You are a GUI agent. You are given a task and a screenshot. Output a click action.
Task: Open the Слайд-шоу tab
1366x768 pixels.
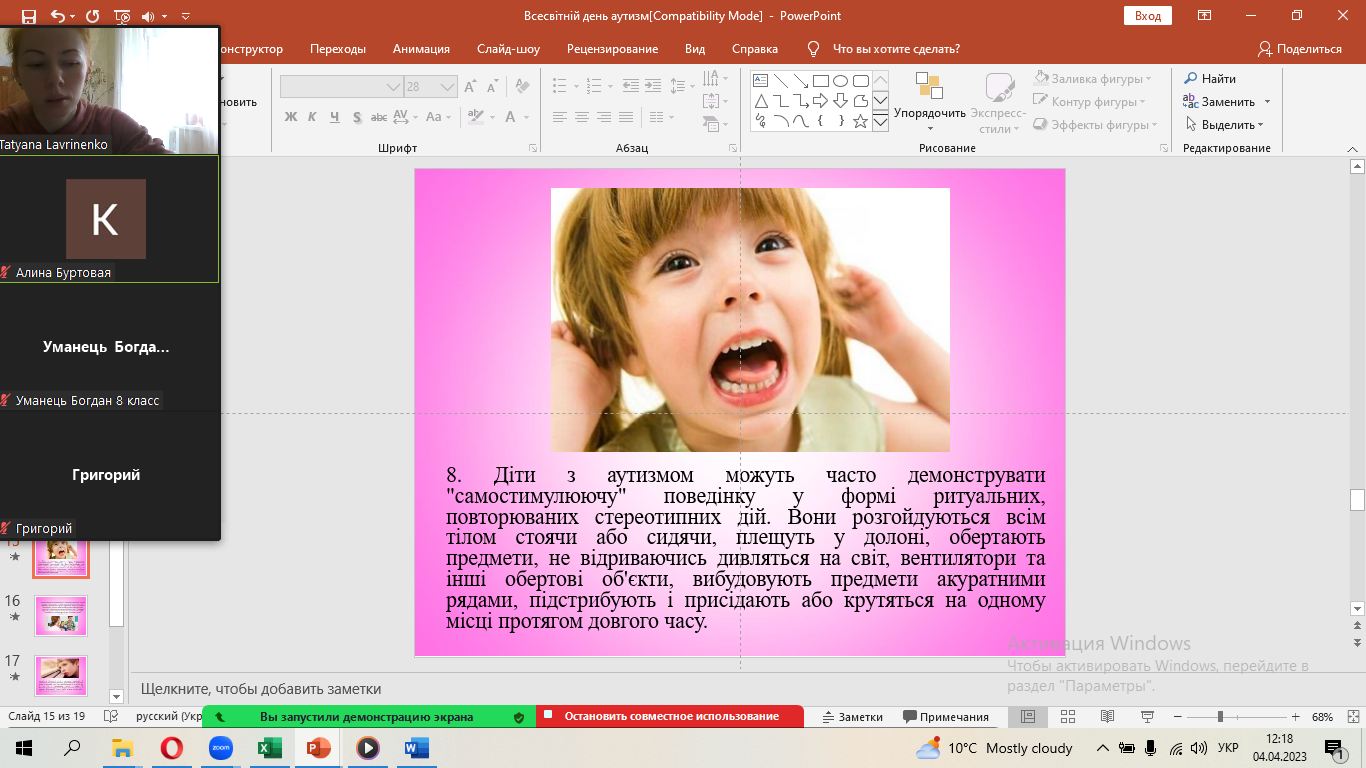(508, 49)
